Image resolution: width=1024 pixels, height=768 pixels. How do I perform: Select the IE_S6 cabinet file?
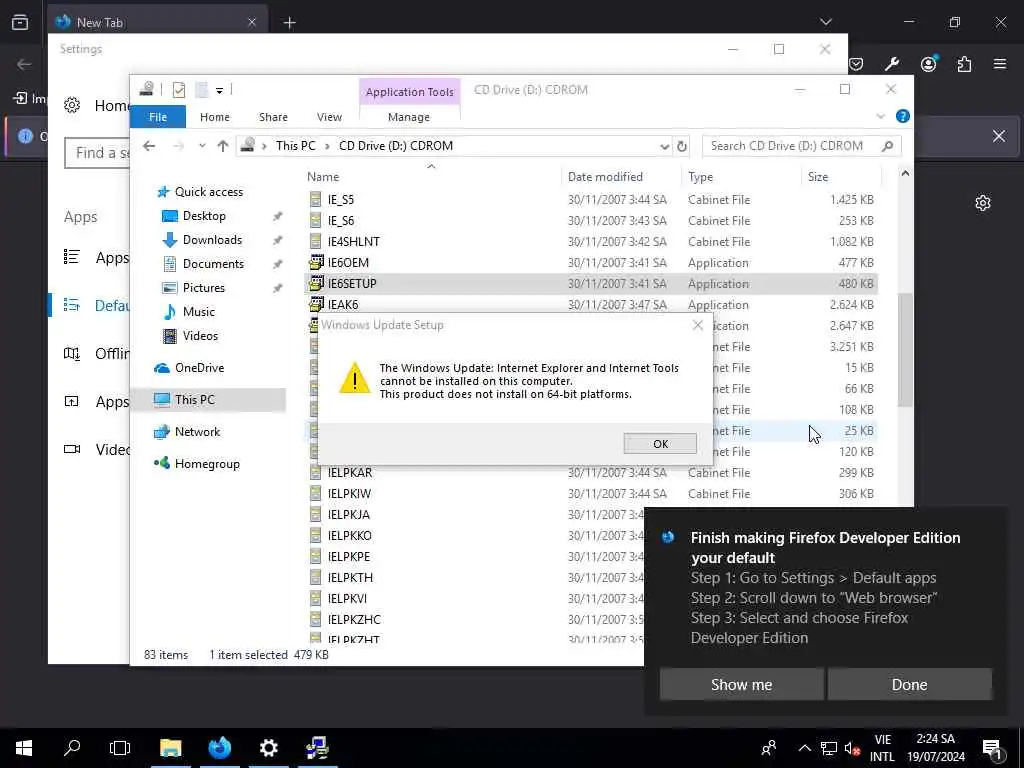click(591, 221)
